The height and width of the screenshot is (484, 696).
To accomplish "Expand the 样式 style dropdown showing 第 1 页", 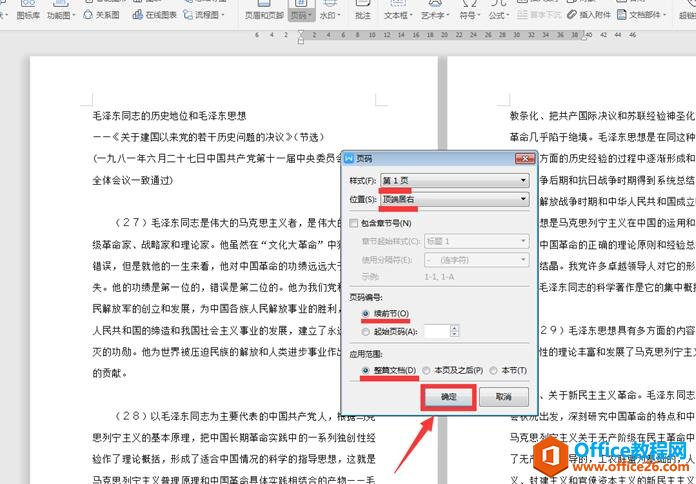I will [453, 180].
